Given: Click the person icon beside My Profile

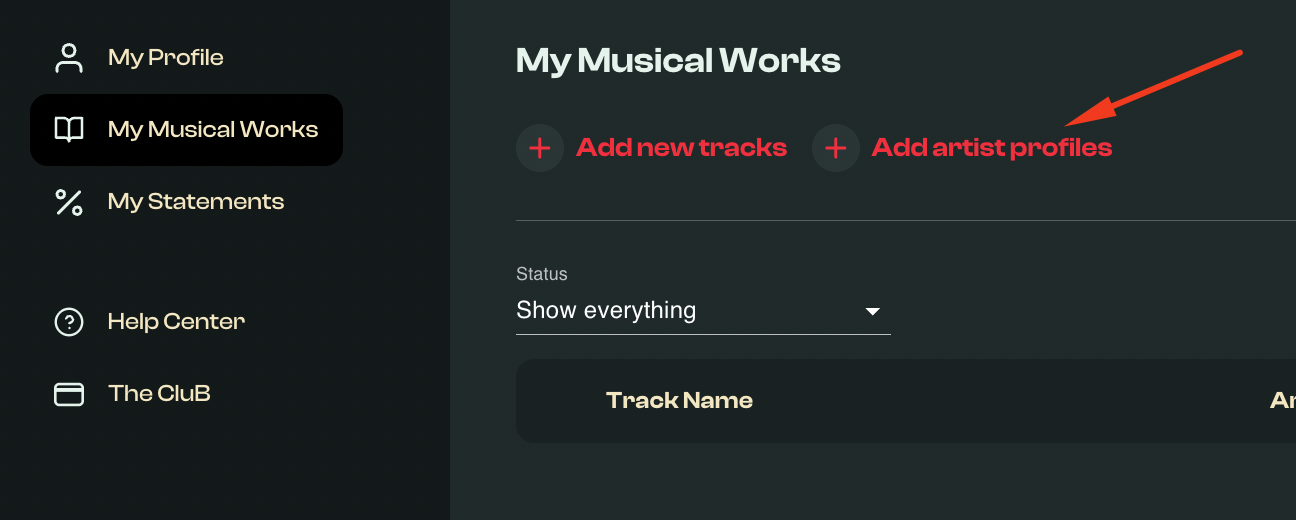Looking at the screenshot, I should click(69, 58).
